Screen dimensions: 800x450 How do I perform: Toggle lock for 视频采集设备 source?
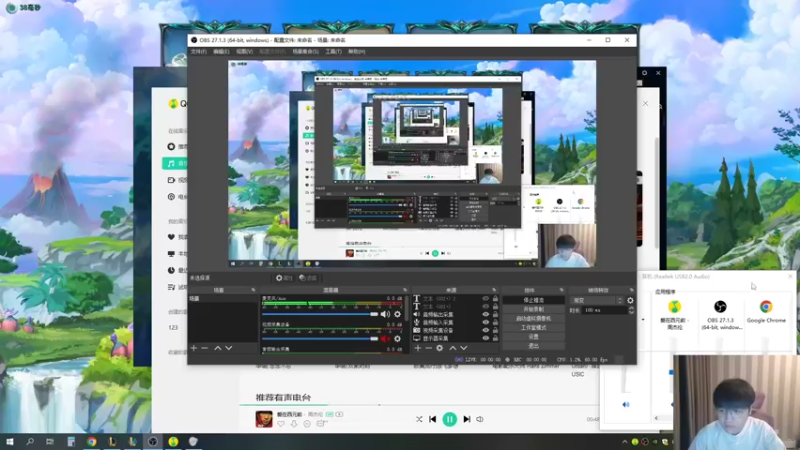click(x=495, y=330)
